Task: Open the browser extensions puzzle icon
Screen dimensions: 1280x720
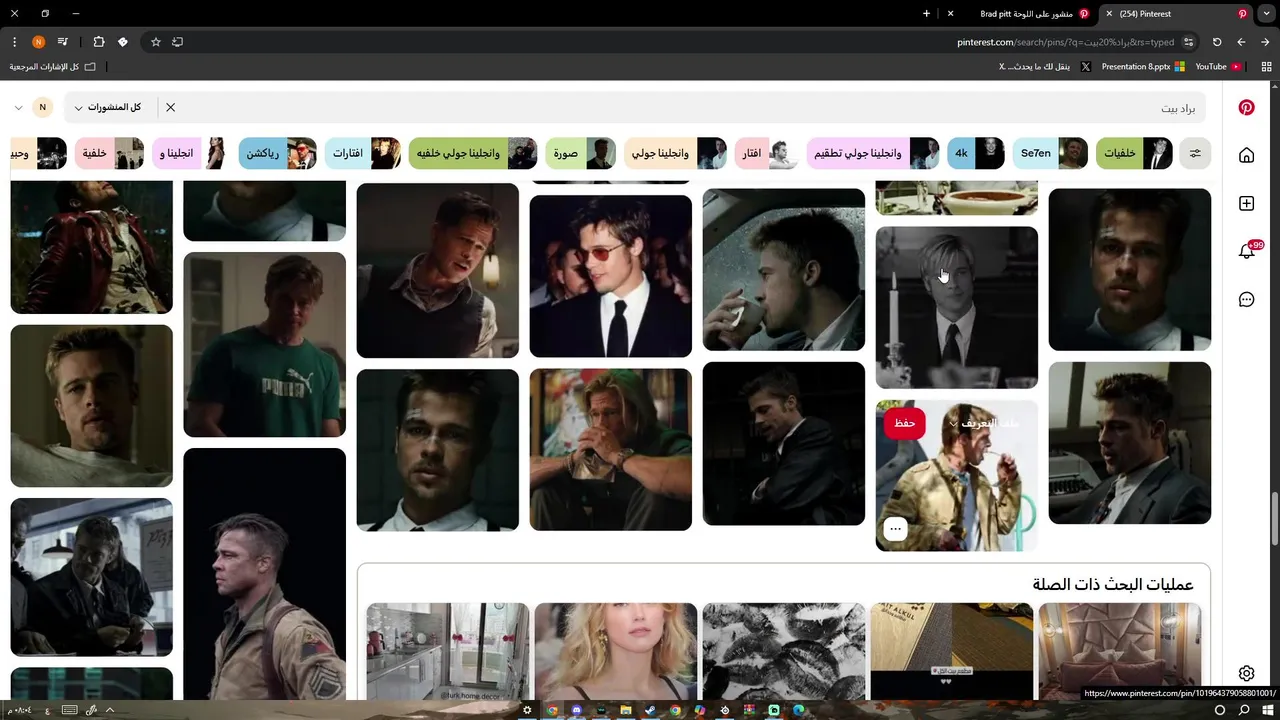Action: pos(98,42)
